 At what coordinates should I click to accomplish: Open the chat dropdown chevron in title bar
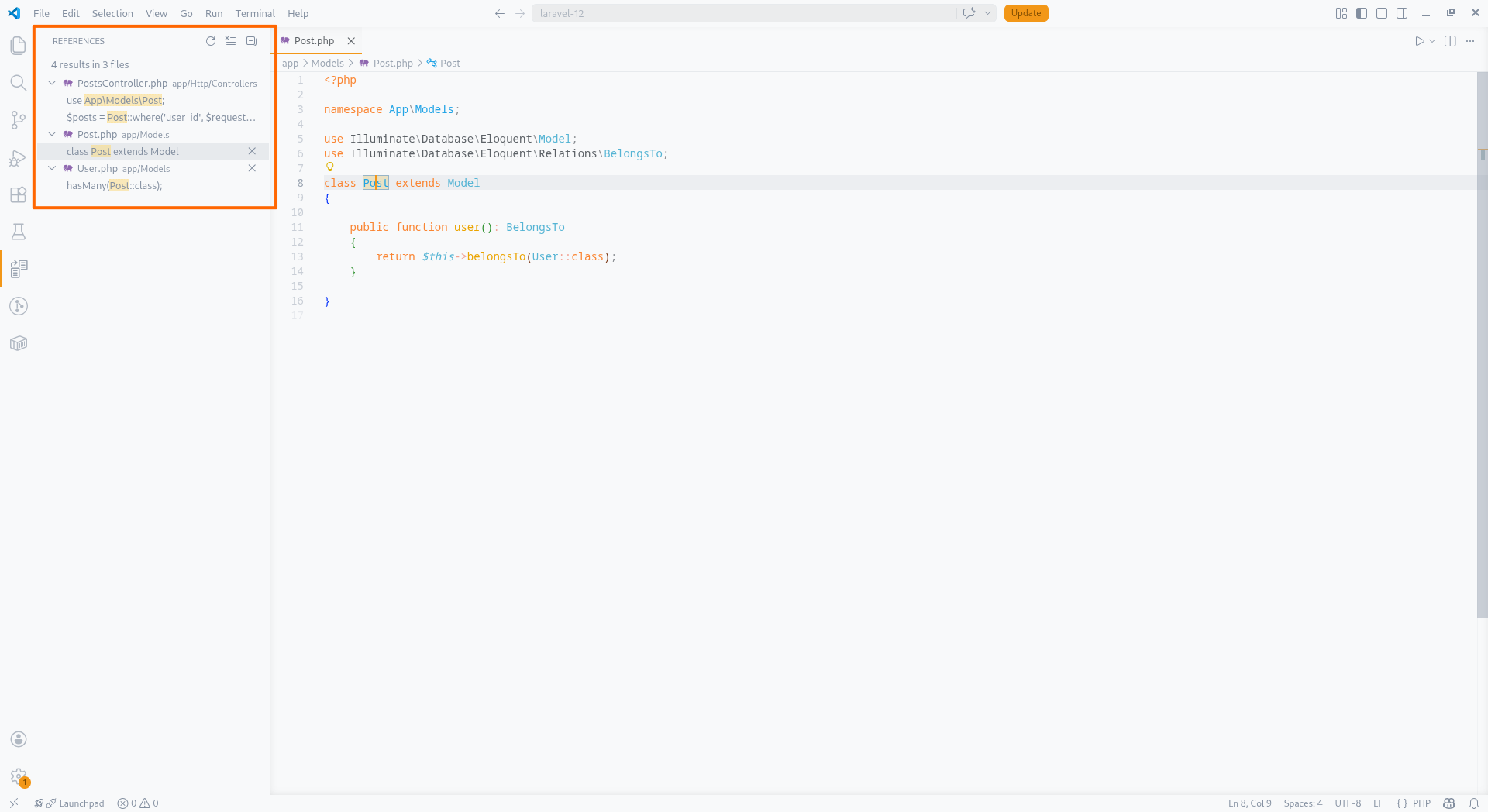(987, 13)
